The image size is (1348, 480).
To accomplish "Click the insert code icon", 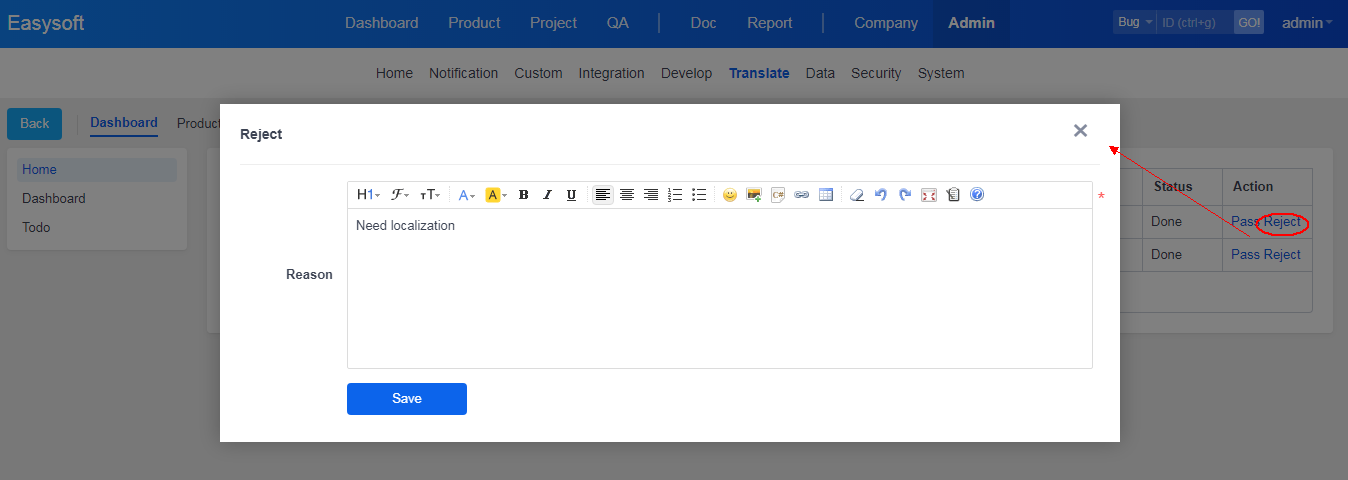I will pyautogui.click(x=778, y=195).
